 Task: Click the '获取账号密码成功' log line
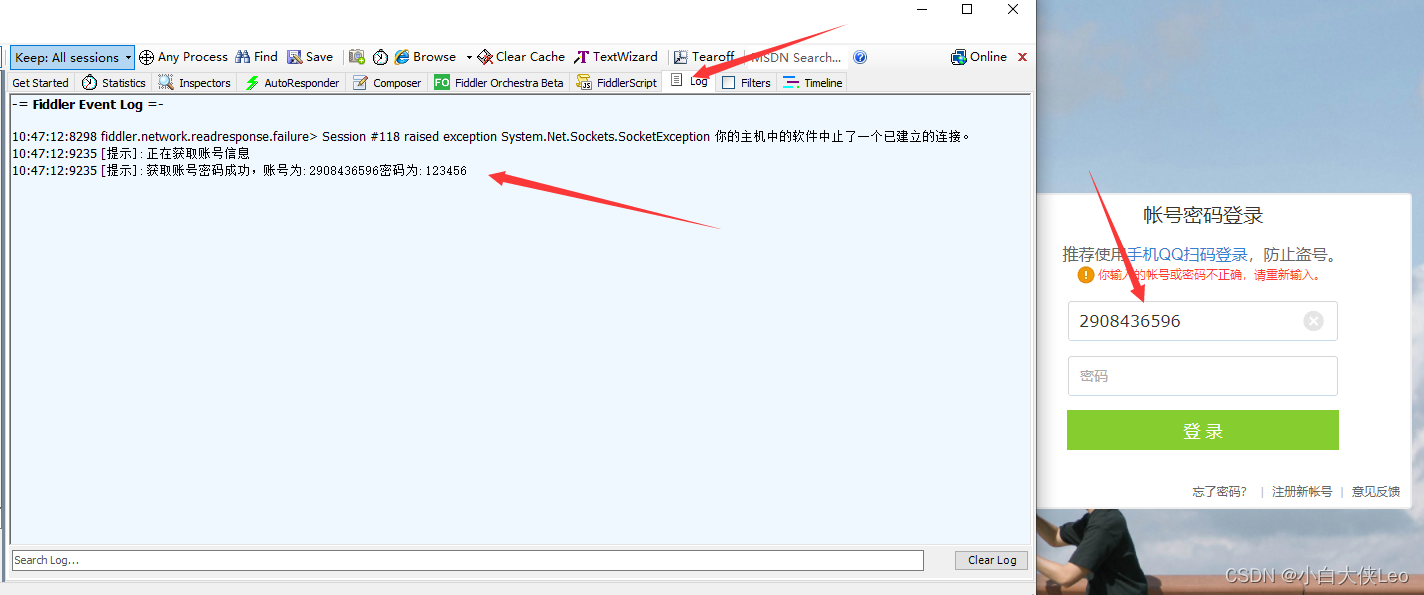click(x=239, y=171)
